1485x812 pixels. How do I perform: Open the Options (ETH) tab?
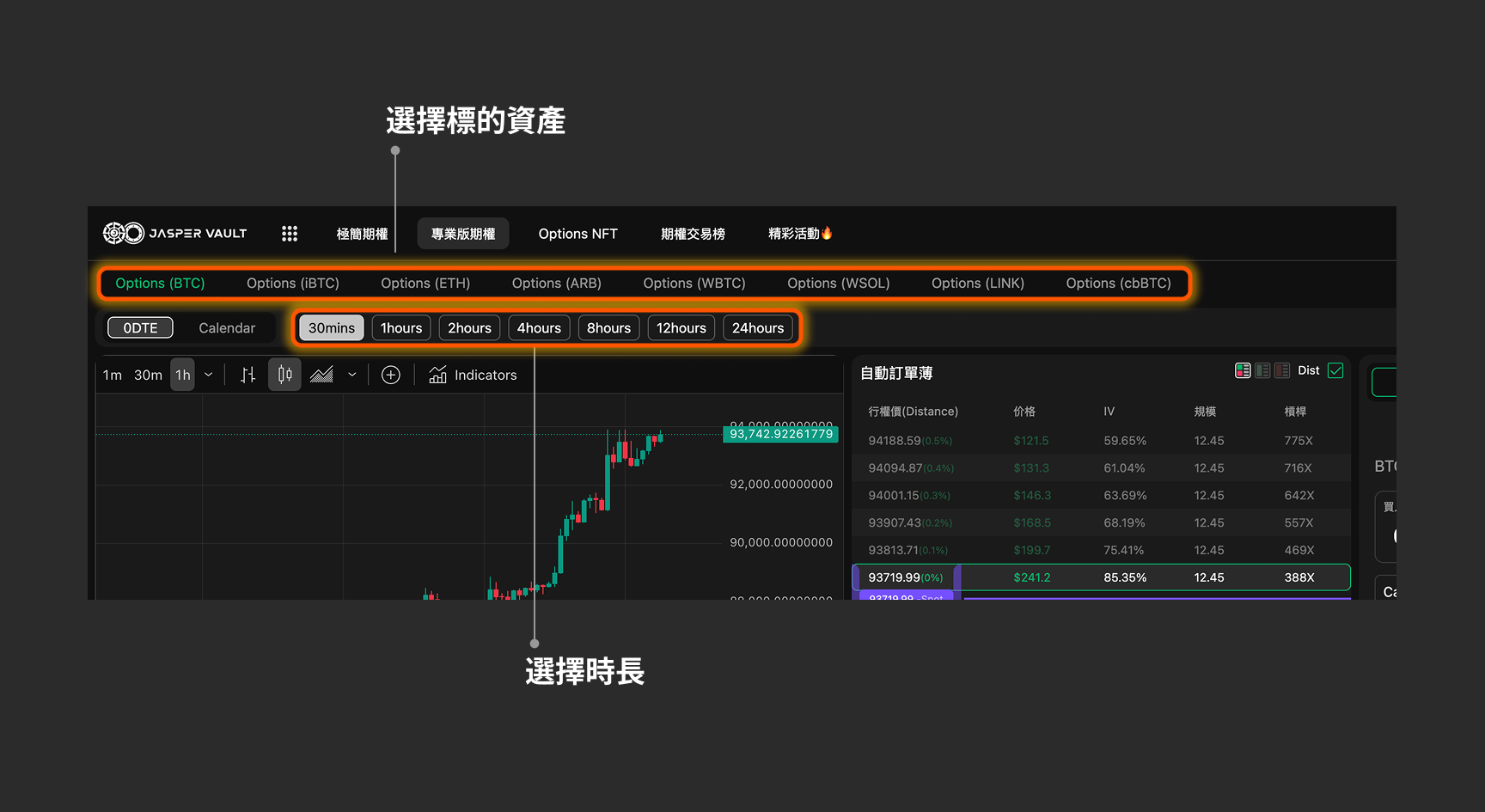tap(425, 284)
